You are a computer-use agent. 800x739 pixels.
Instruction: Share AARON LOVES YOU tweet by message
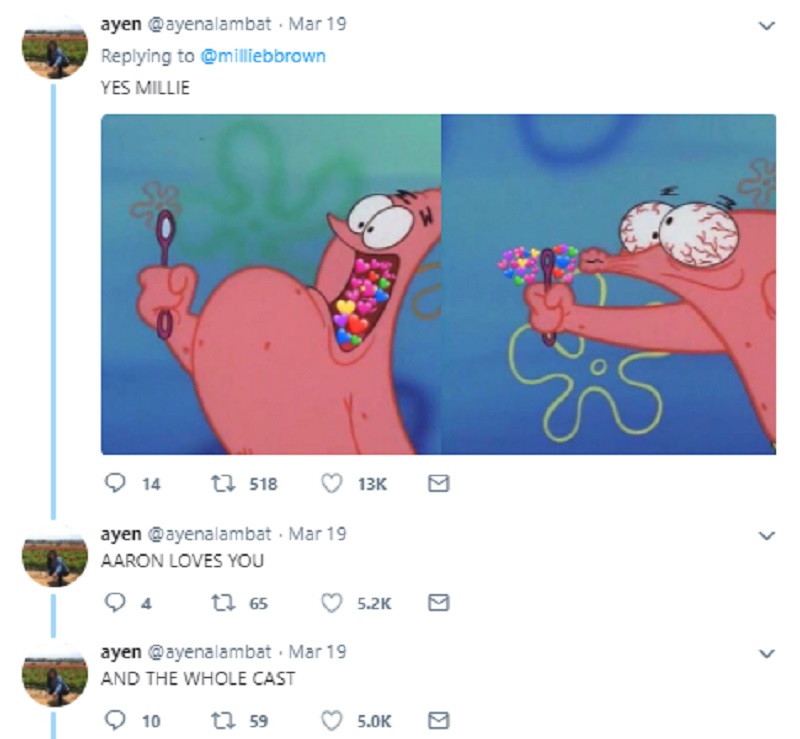pos(438,603)
